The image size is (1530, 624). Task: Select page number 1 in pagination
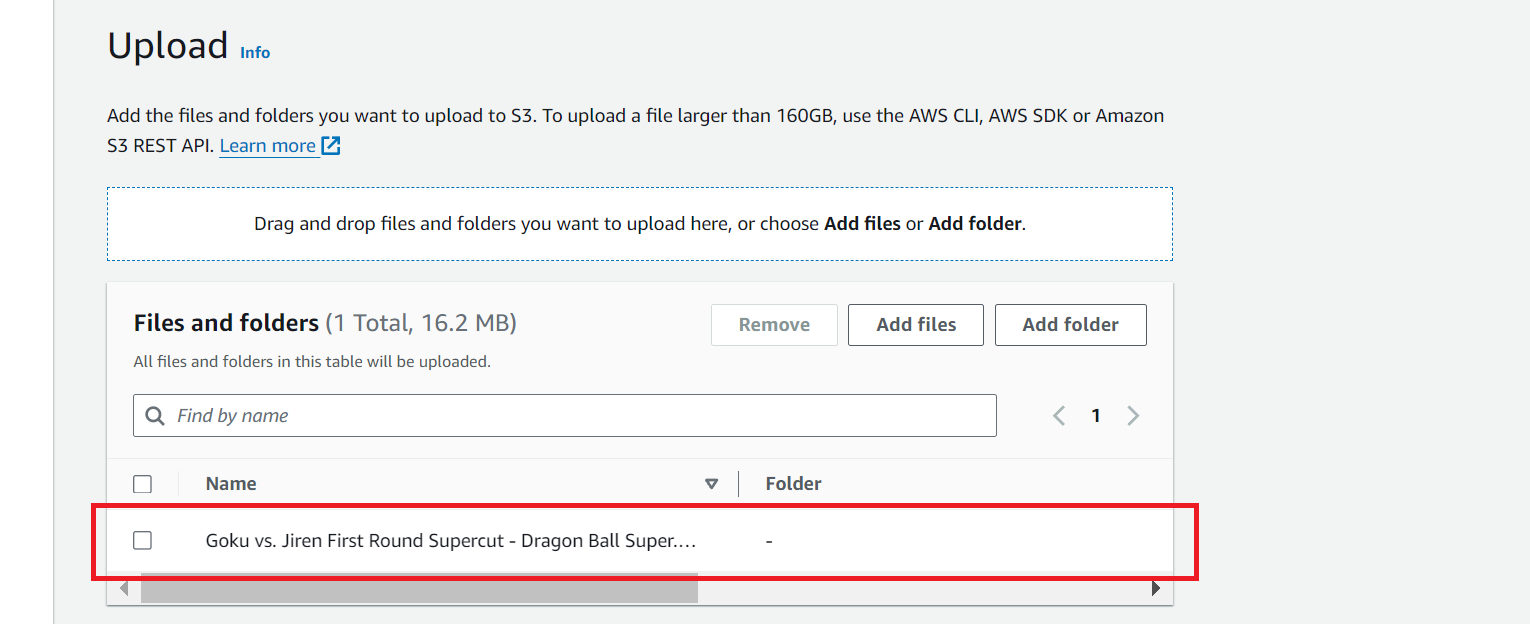1096,416
